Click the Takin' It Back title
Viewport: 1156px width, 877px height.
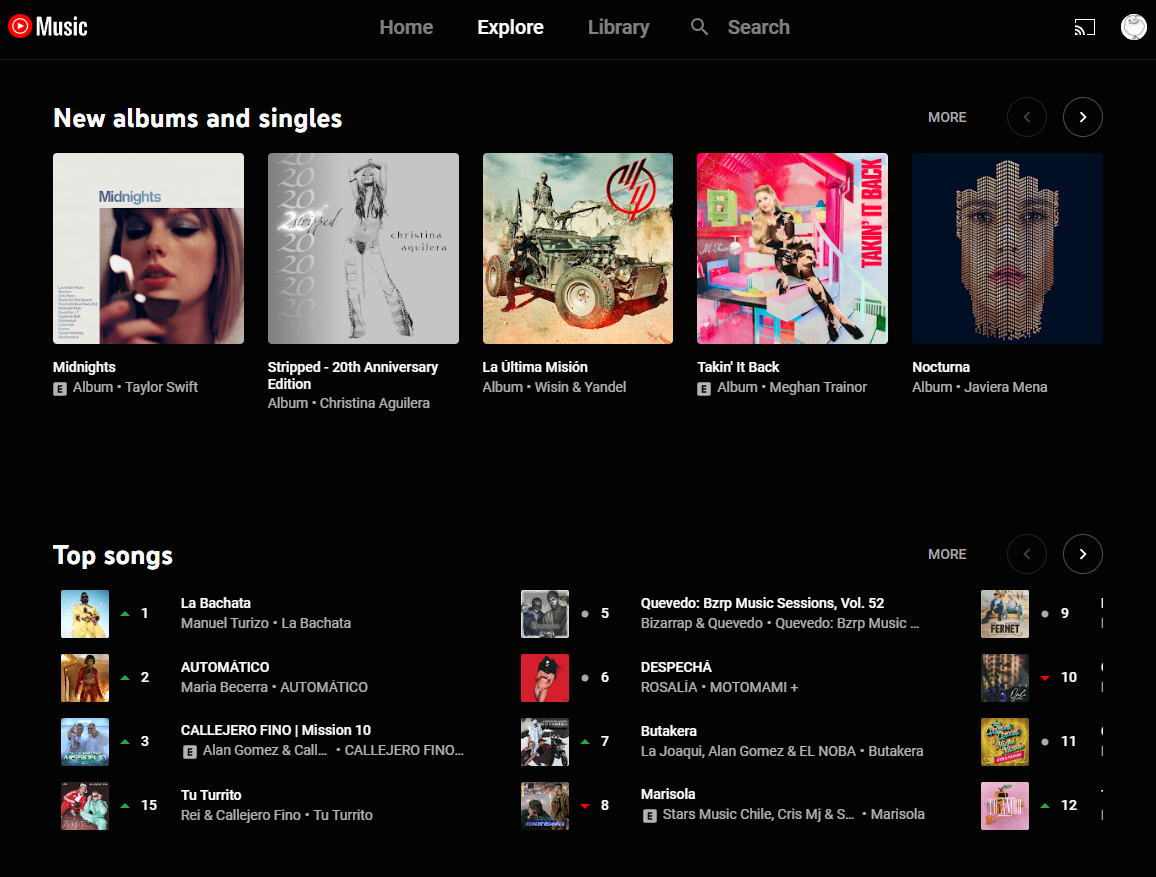tap(738, 367)
